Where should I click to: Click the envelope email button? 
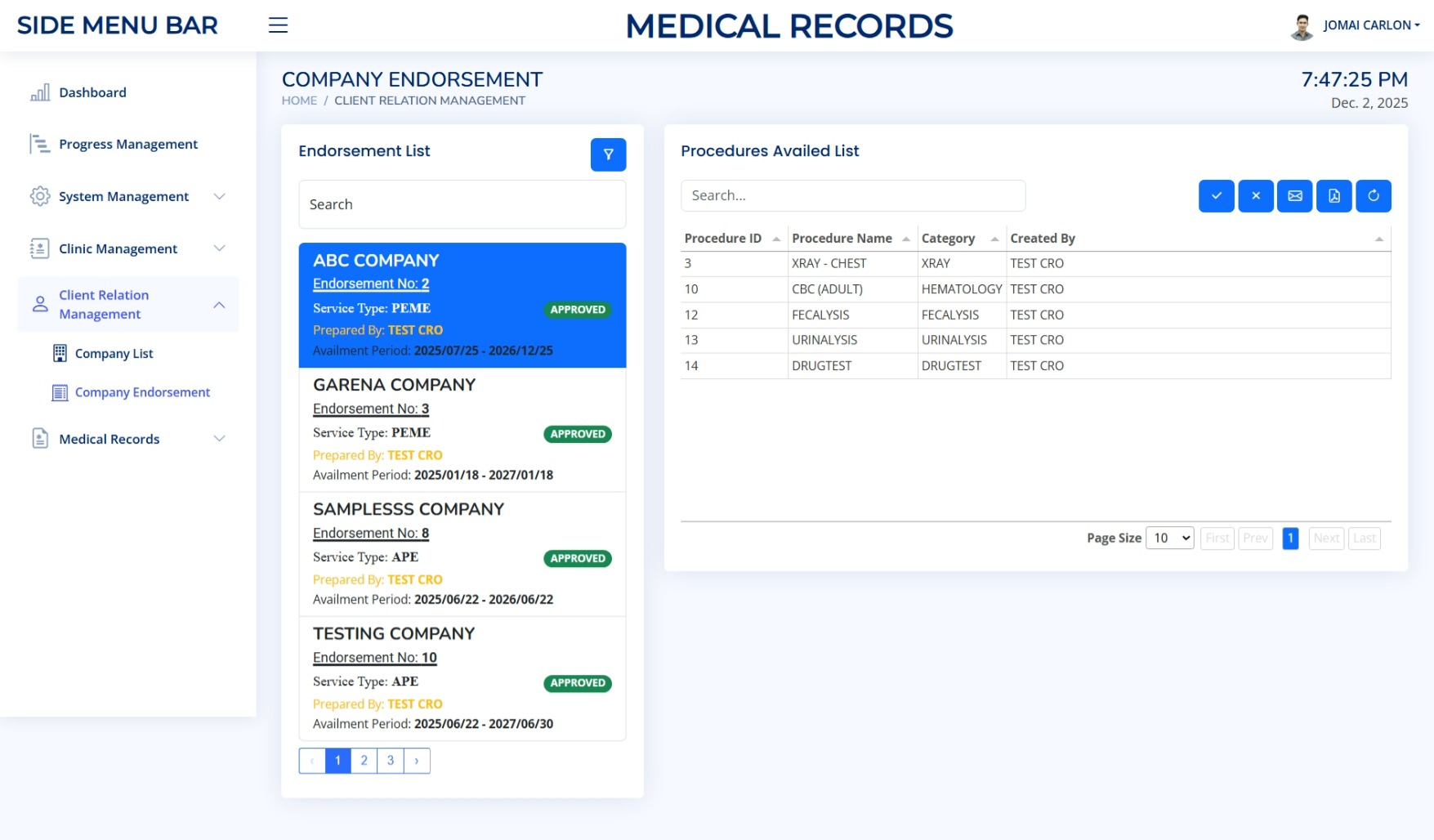[1294, 196]
